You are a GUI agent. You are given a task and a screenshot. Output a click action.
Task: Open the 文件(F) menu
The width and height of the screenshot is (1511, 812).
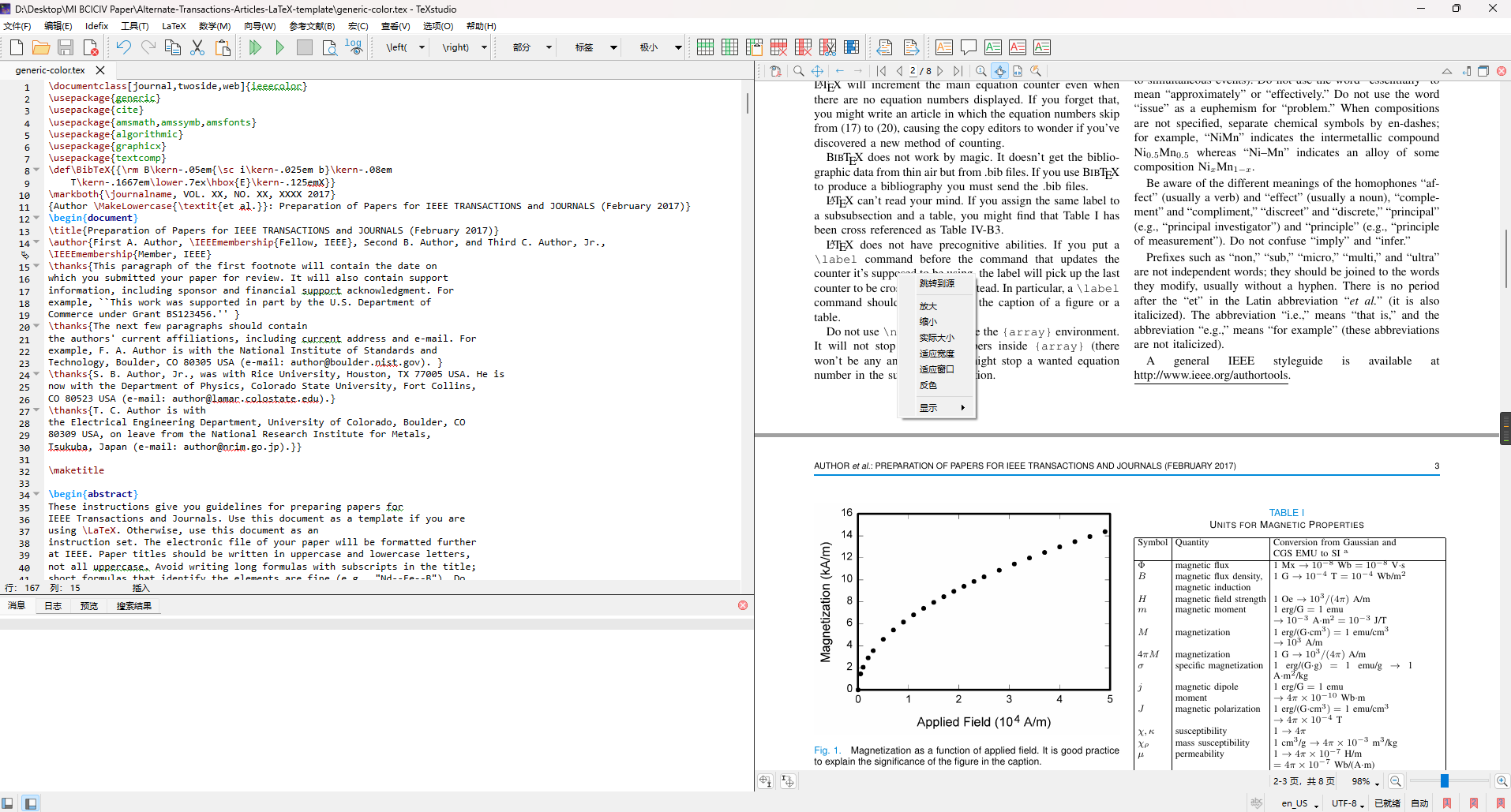coord(17,26)
